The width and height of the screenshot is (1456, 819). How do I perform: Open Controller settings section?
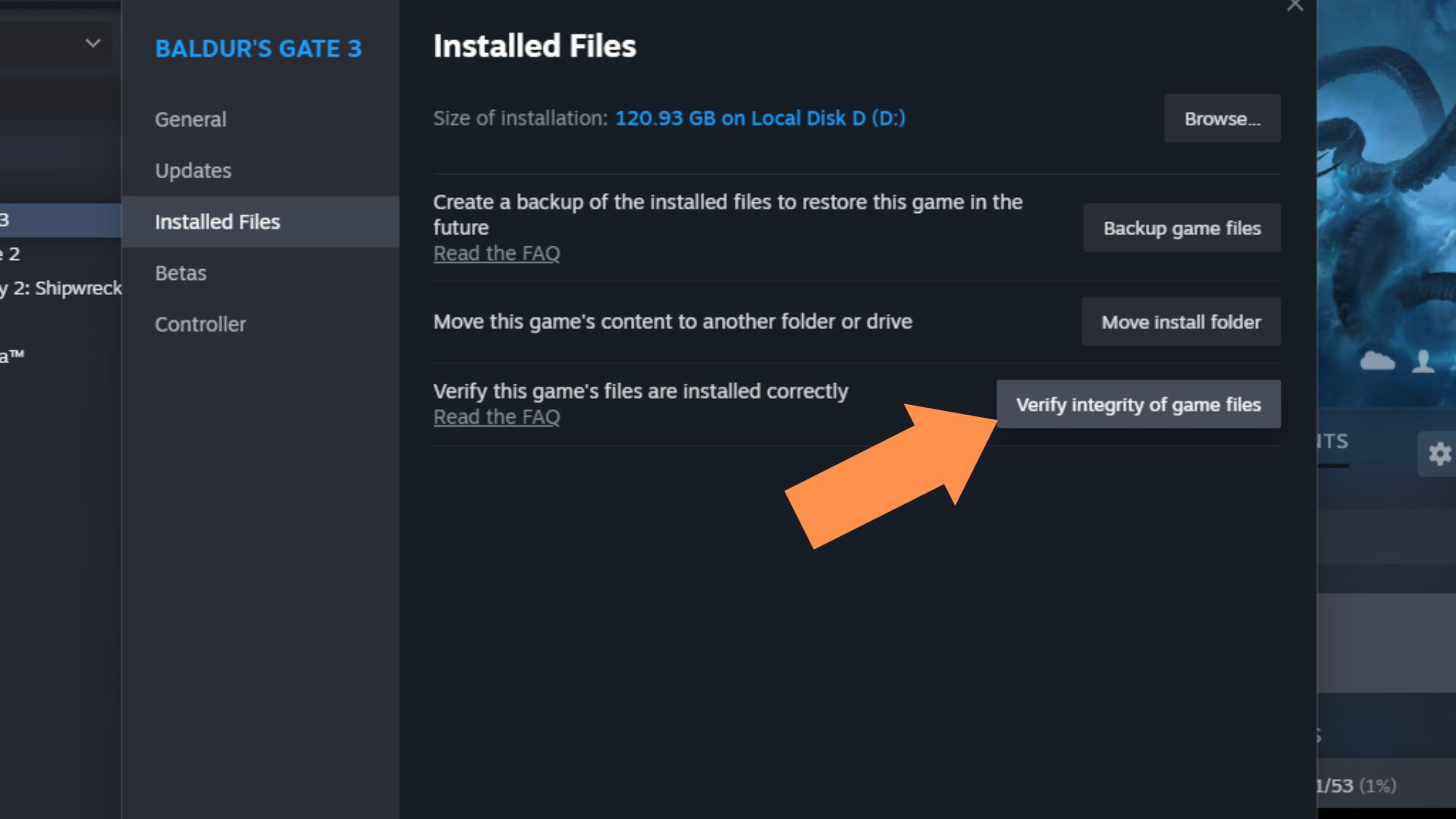200,324
